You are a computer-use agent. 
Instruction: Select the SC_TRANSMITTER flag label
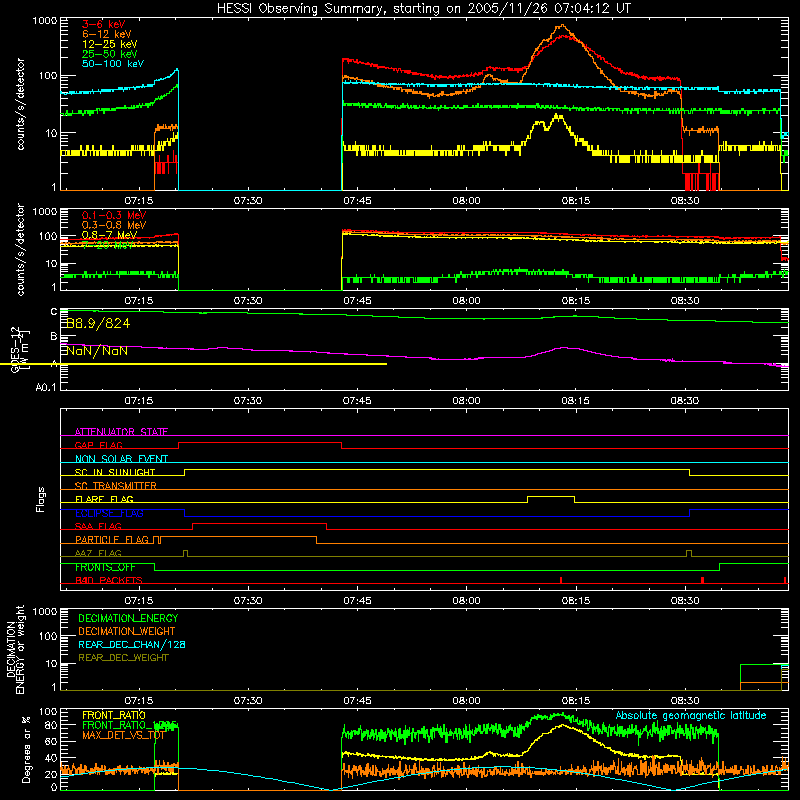click(x=116, y=486)
